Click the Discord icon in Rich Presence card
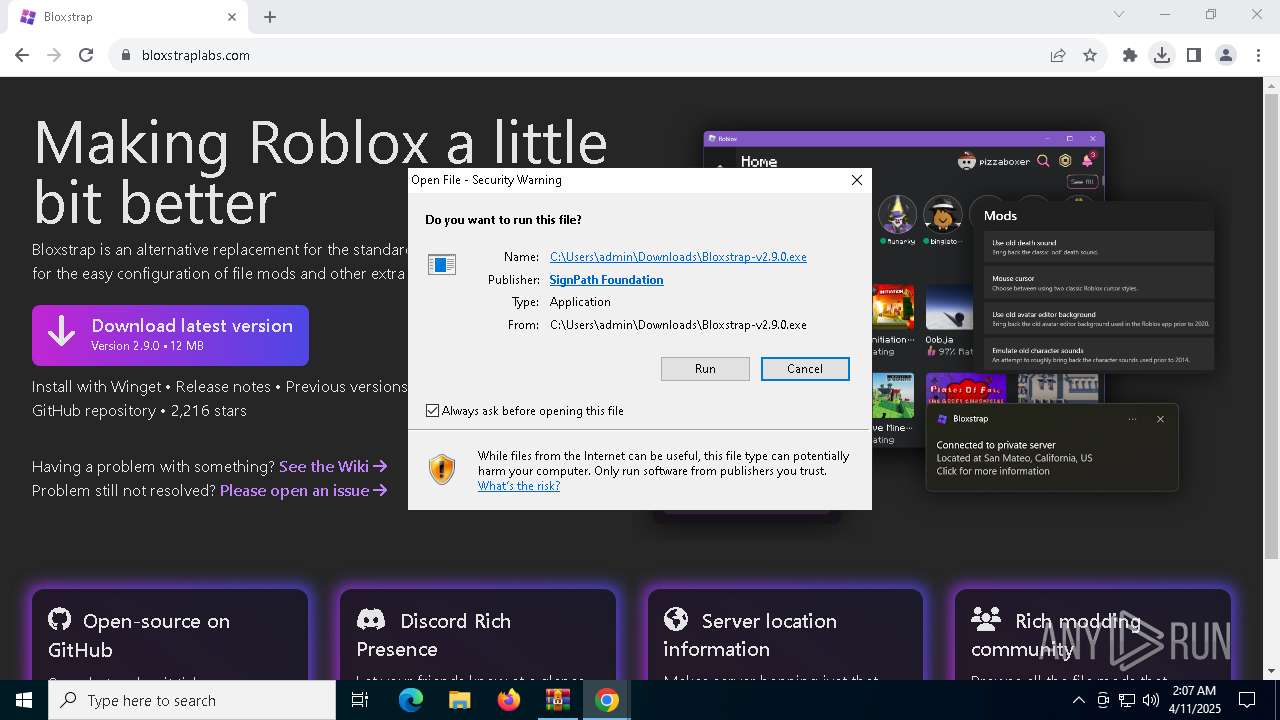This screenshot has height=720, width=1280. (371, 620)
